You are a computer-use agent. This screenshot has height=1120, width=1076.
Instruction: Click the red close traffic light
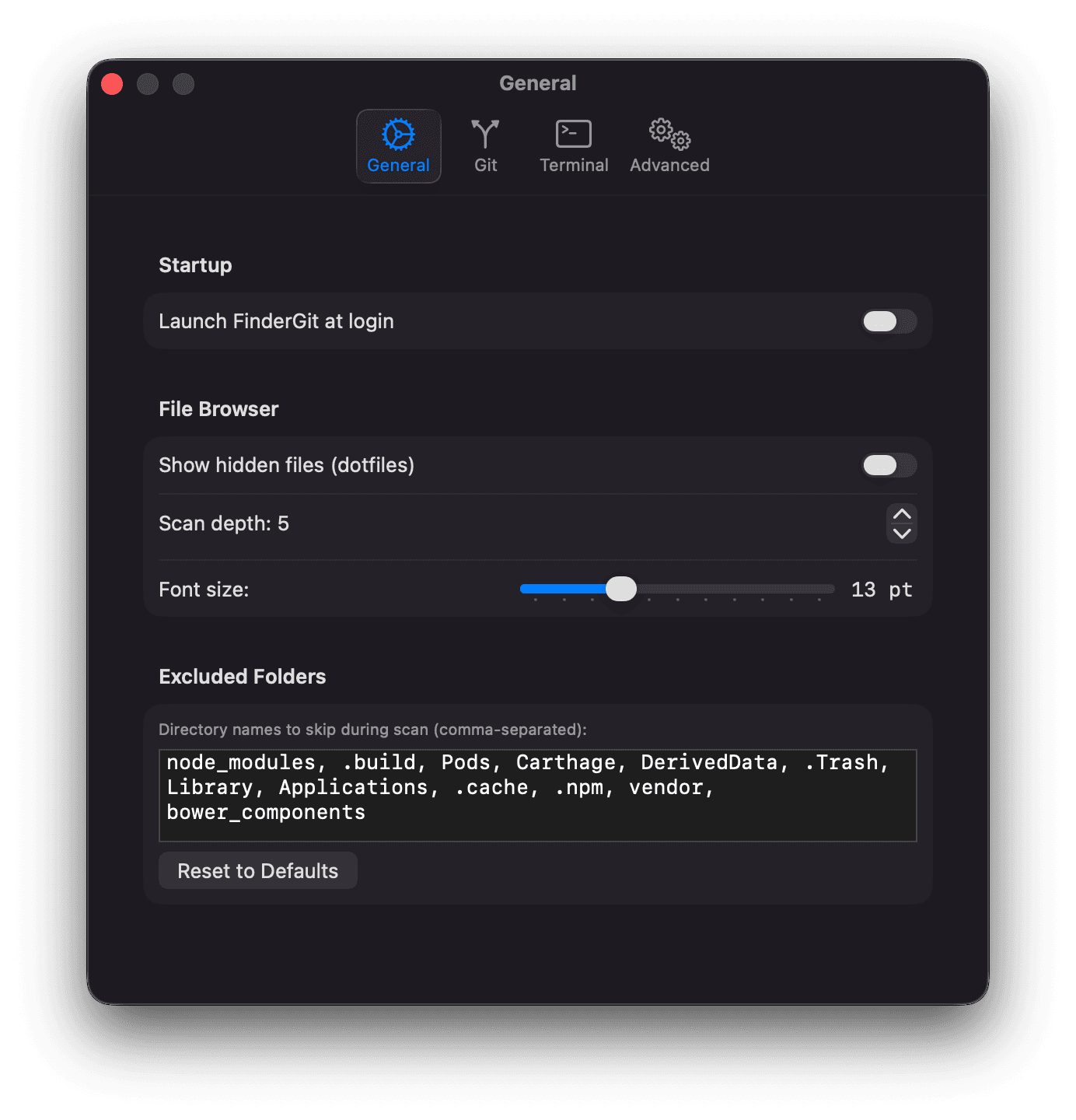111,83
